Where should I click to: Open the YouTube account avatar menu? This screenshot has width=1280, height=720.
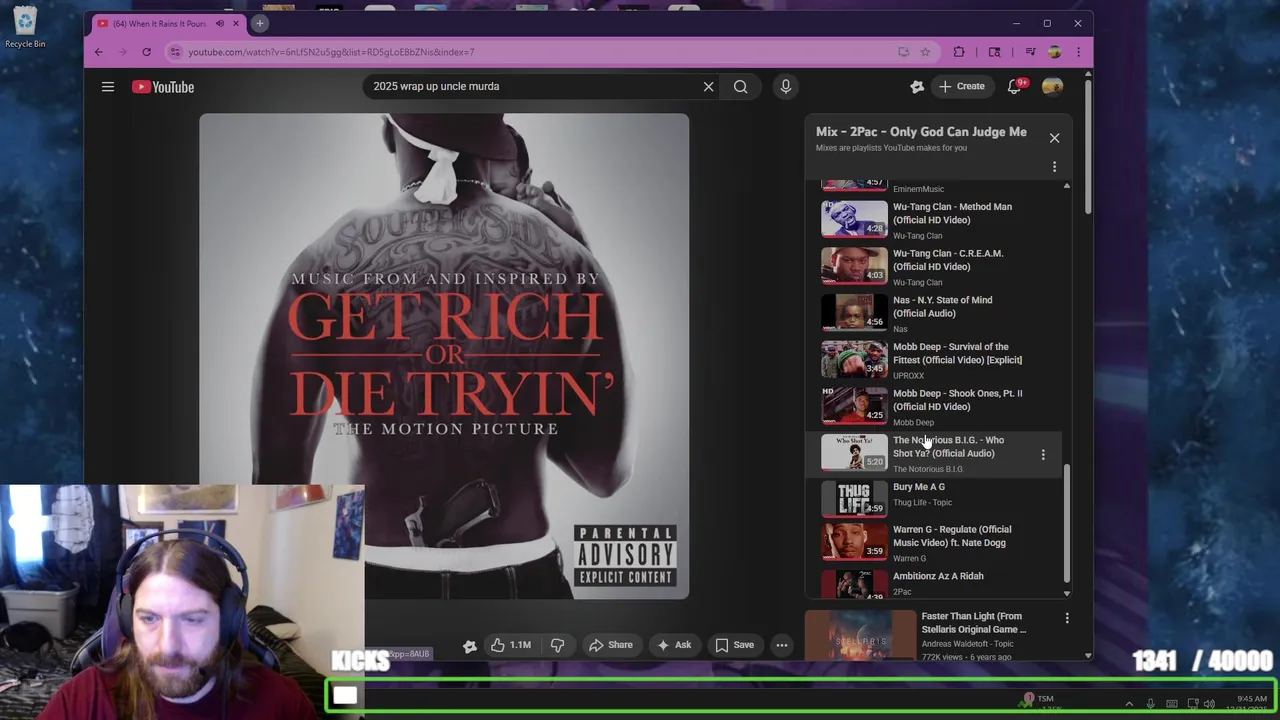tap(1052, 87)
